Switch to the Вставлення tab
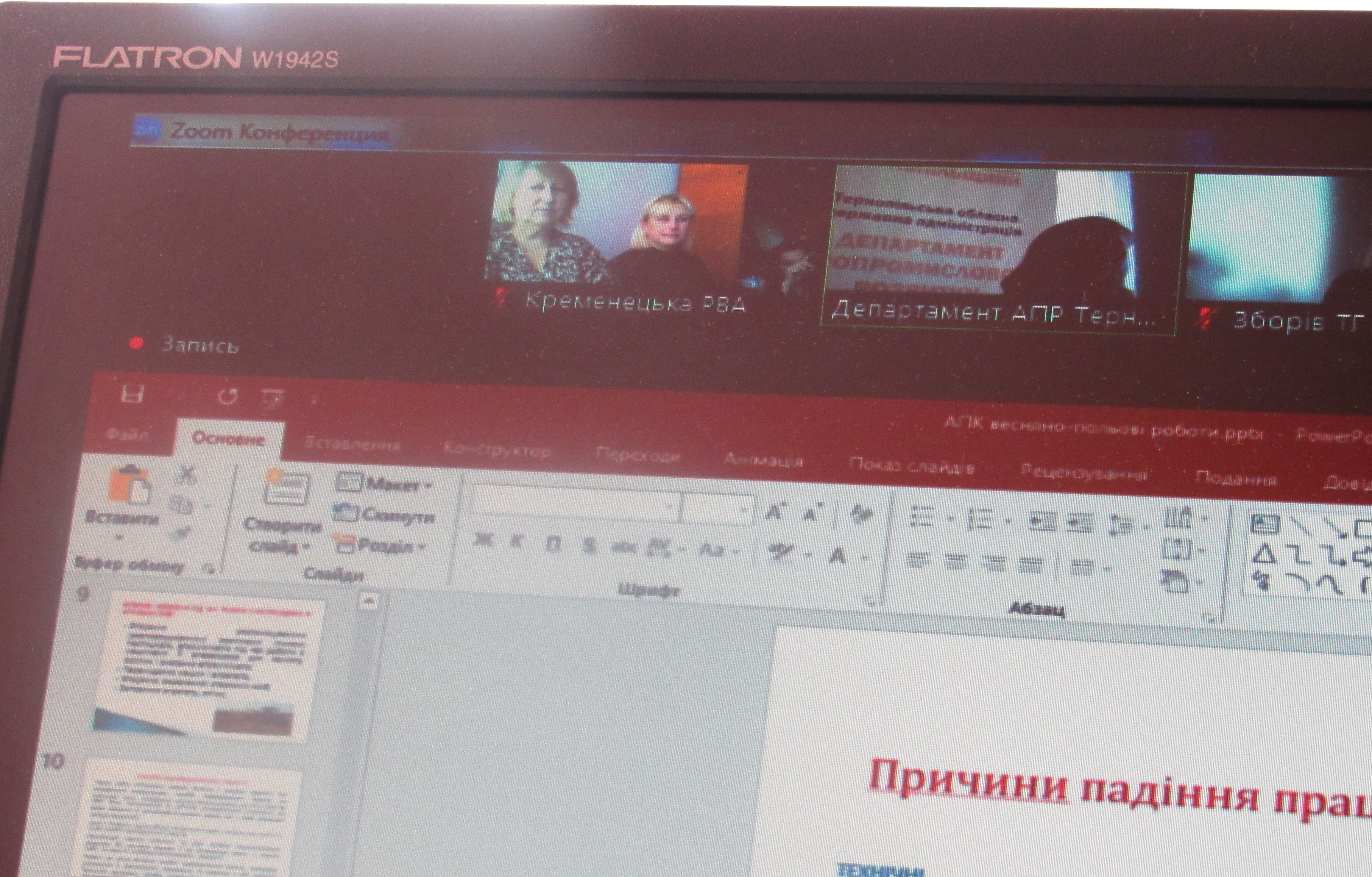This screenshot has width=1372, height=877. (352, 444)
